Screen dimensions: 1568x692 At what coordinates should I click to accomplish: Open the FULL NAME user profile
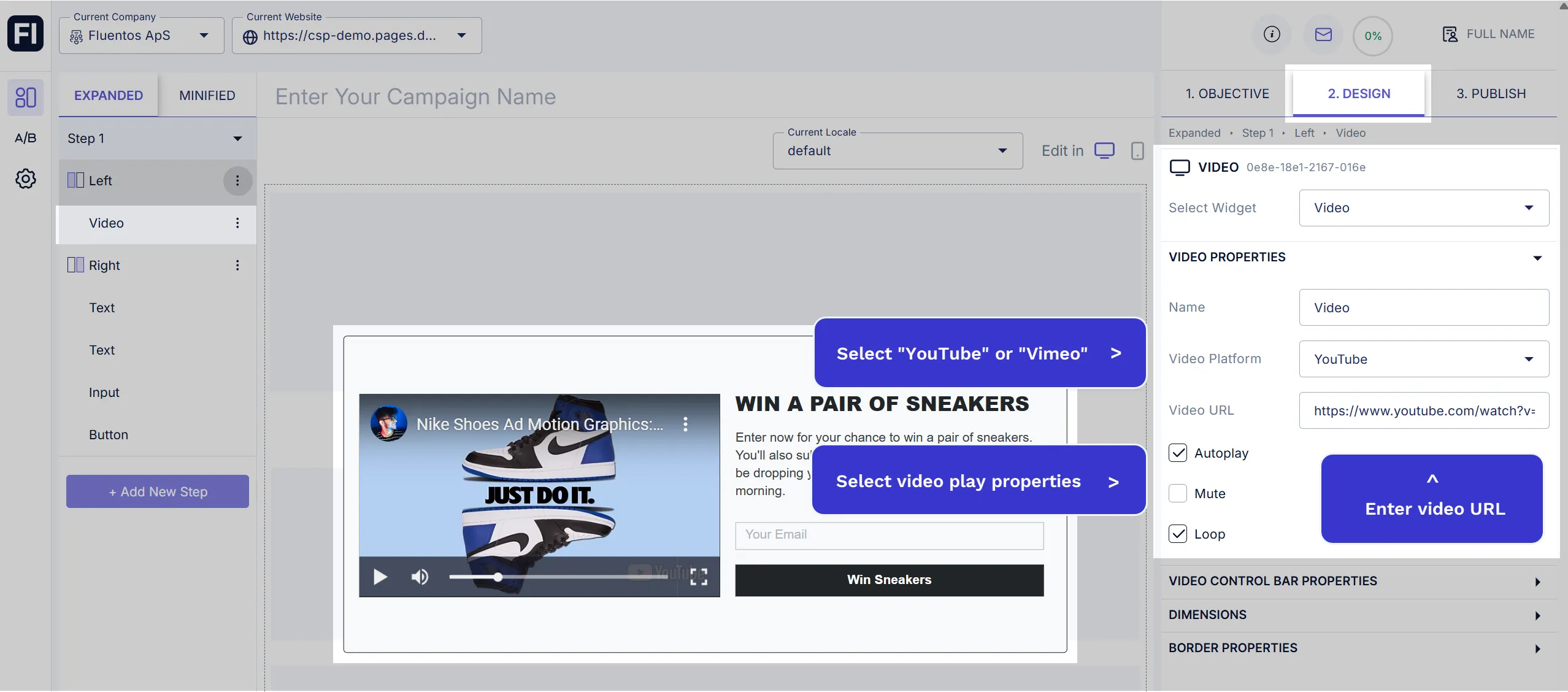[1488, 34]
